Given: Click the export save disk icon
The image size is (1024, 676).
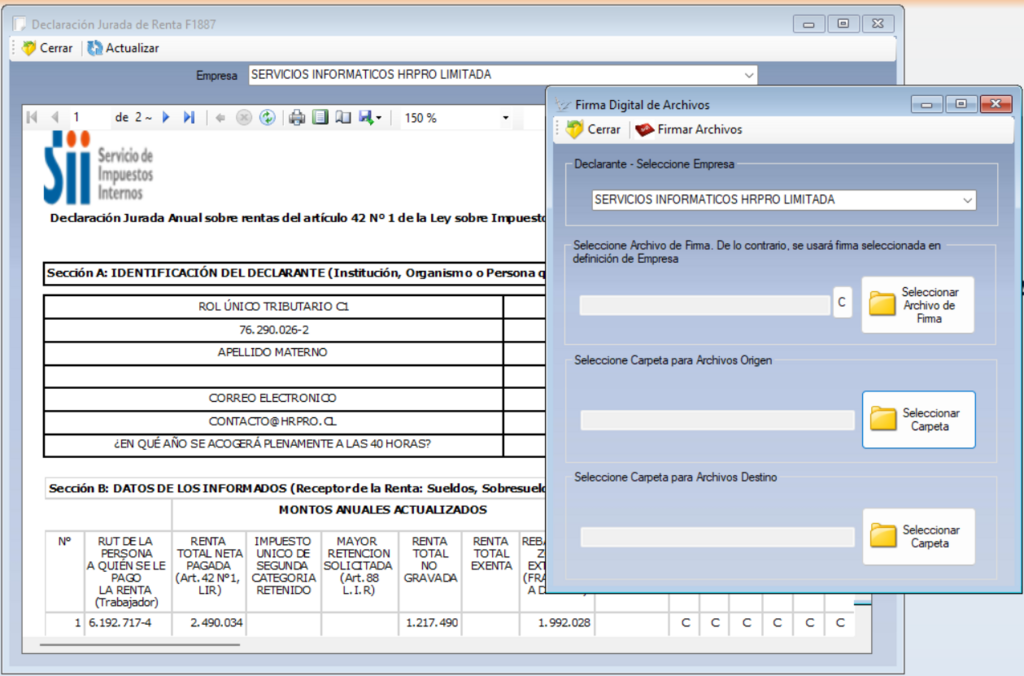Looking at the screenshot, I should 366,118.
